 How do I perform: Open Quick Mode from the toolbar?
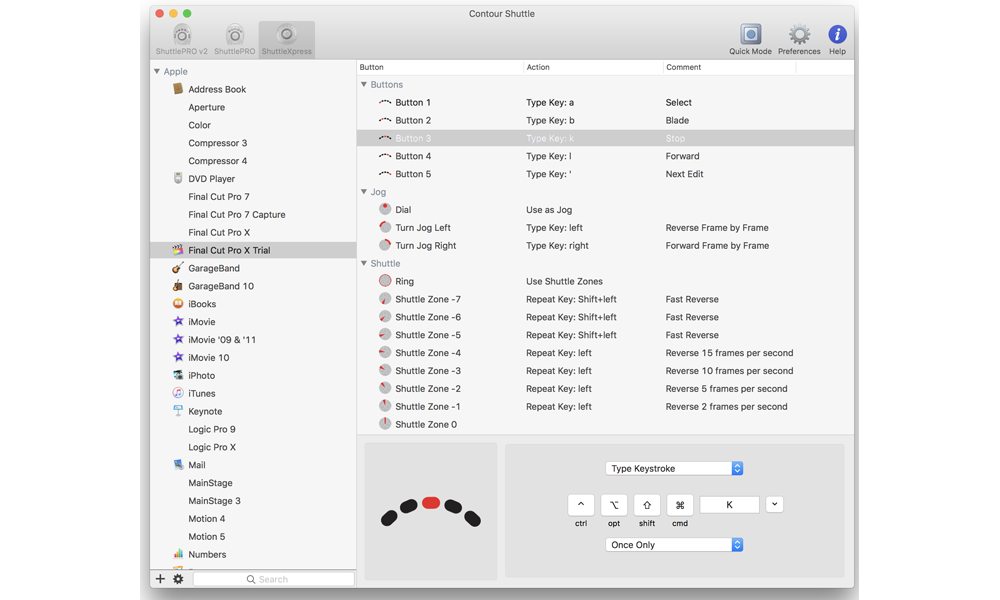click(x=749, y=38)
